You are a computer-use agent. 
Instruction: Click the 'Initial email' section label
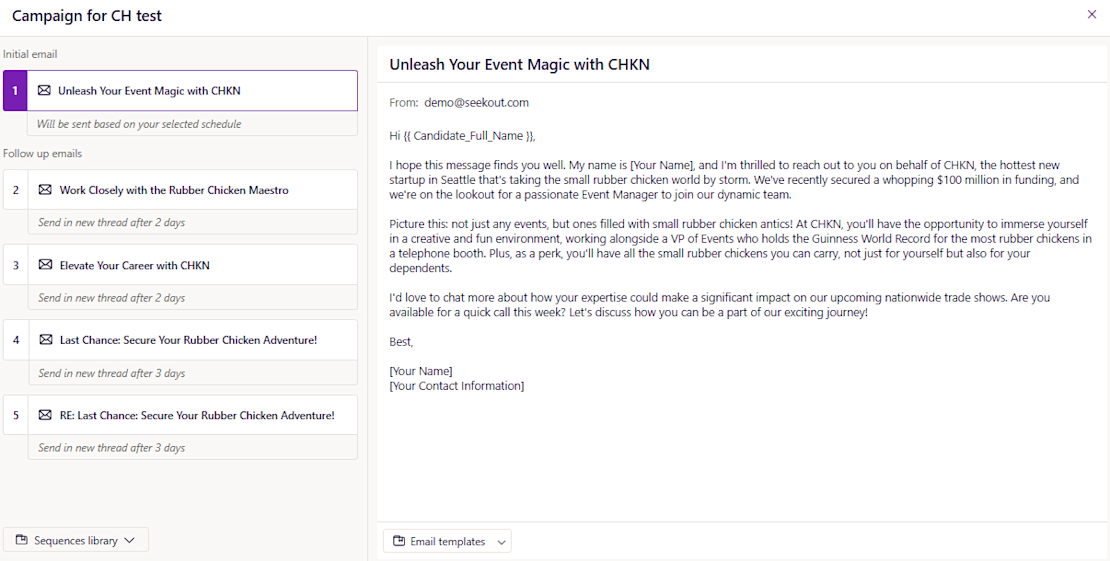(x=30, y=55)
